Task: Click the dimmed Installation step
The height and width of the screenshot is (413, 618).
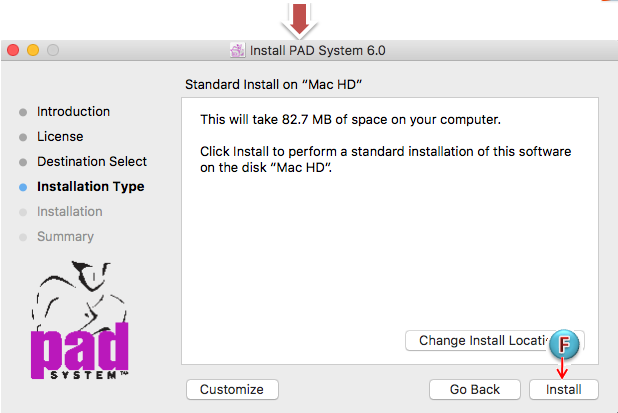Action: tap(69, 211)
